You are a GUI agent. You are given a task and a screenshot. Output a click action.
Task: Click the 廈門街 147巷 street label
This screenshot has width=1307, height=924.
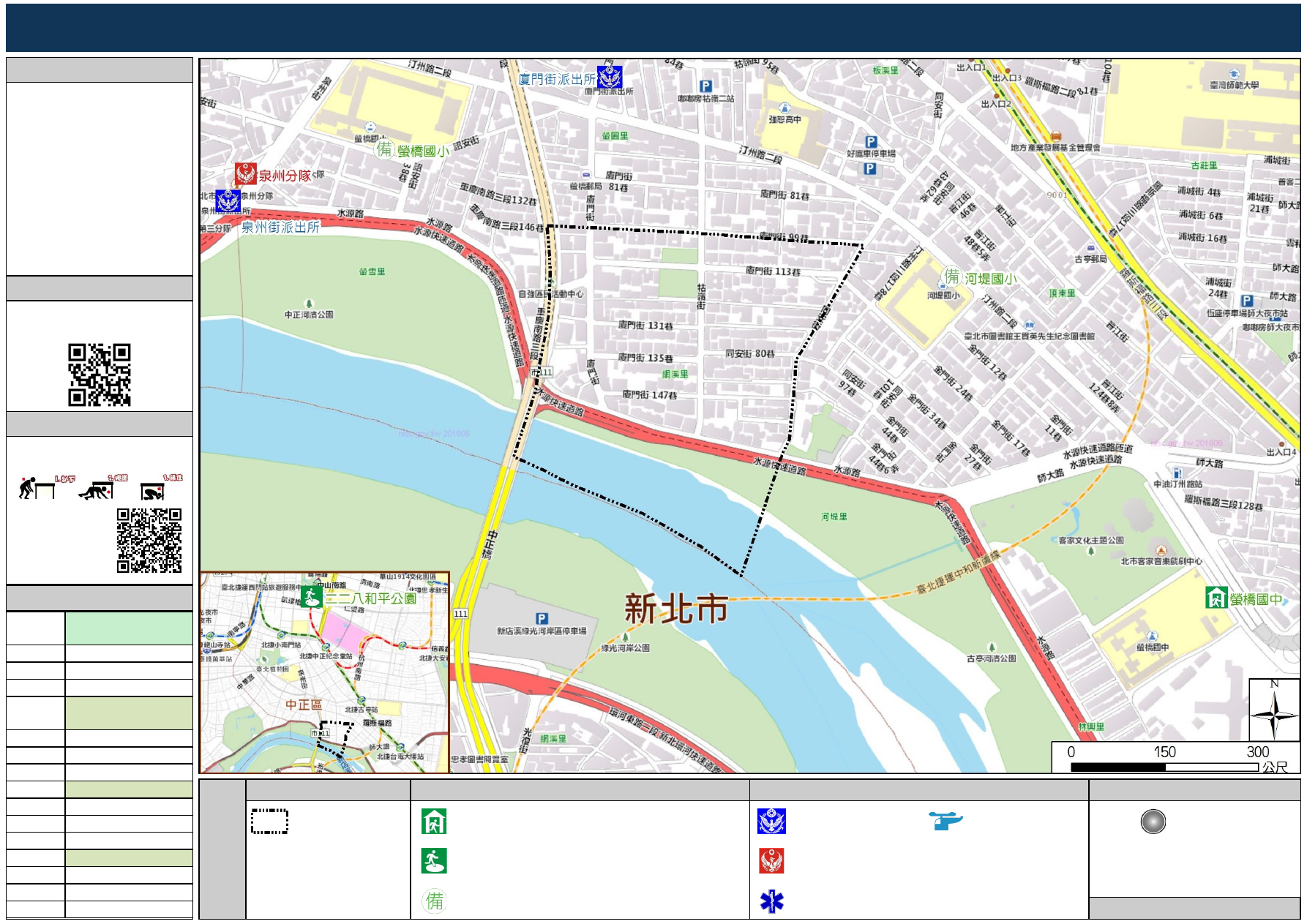point(649,394)
